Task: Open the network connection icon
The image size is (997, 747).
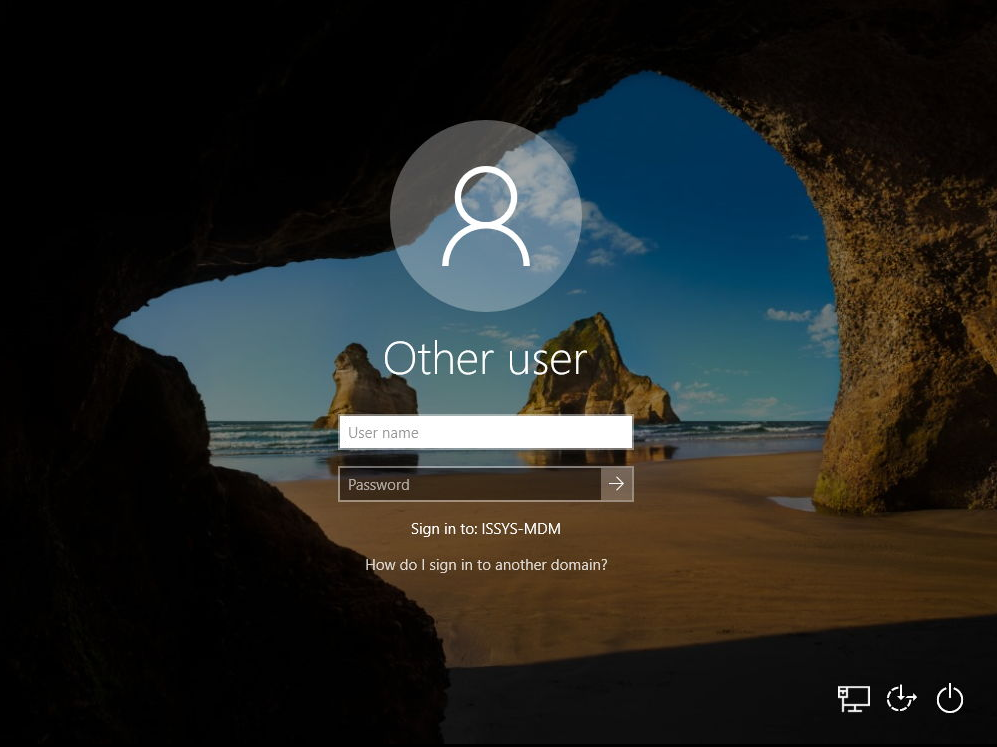Action: (x=853, y=698)
